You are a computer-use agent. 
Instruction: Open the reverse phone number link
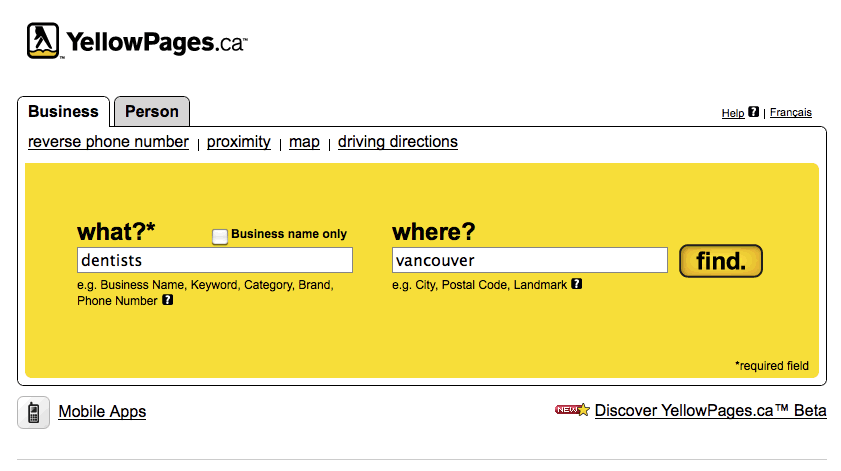tap(108, 142)
